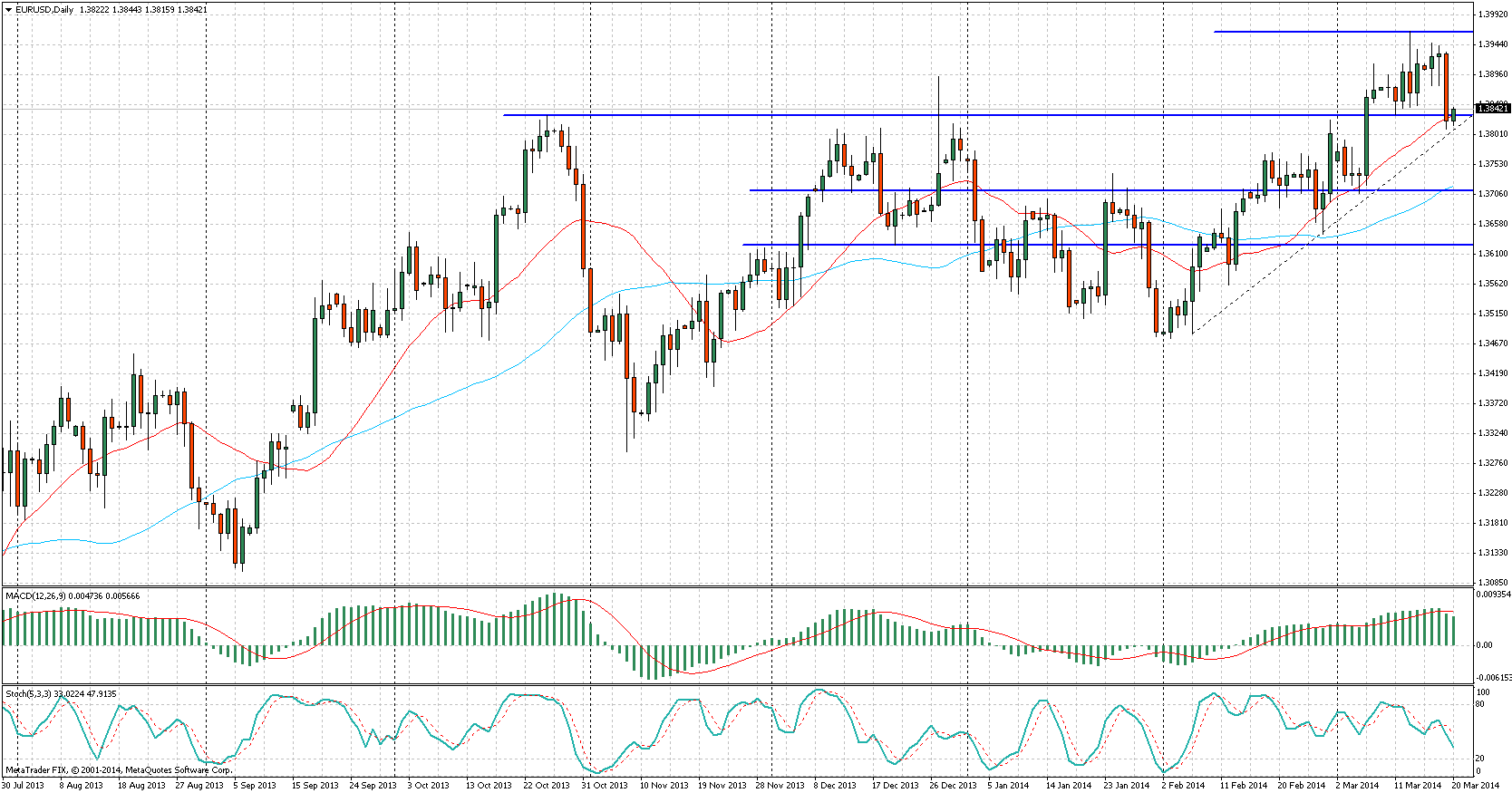Click the large red candle at far right
This screenshot has width=1512, height=793.
coord(1447,86)
